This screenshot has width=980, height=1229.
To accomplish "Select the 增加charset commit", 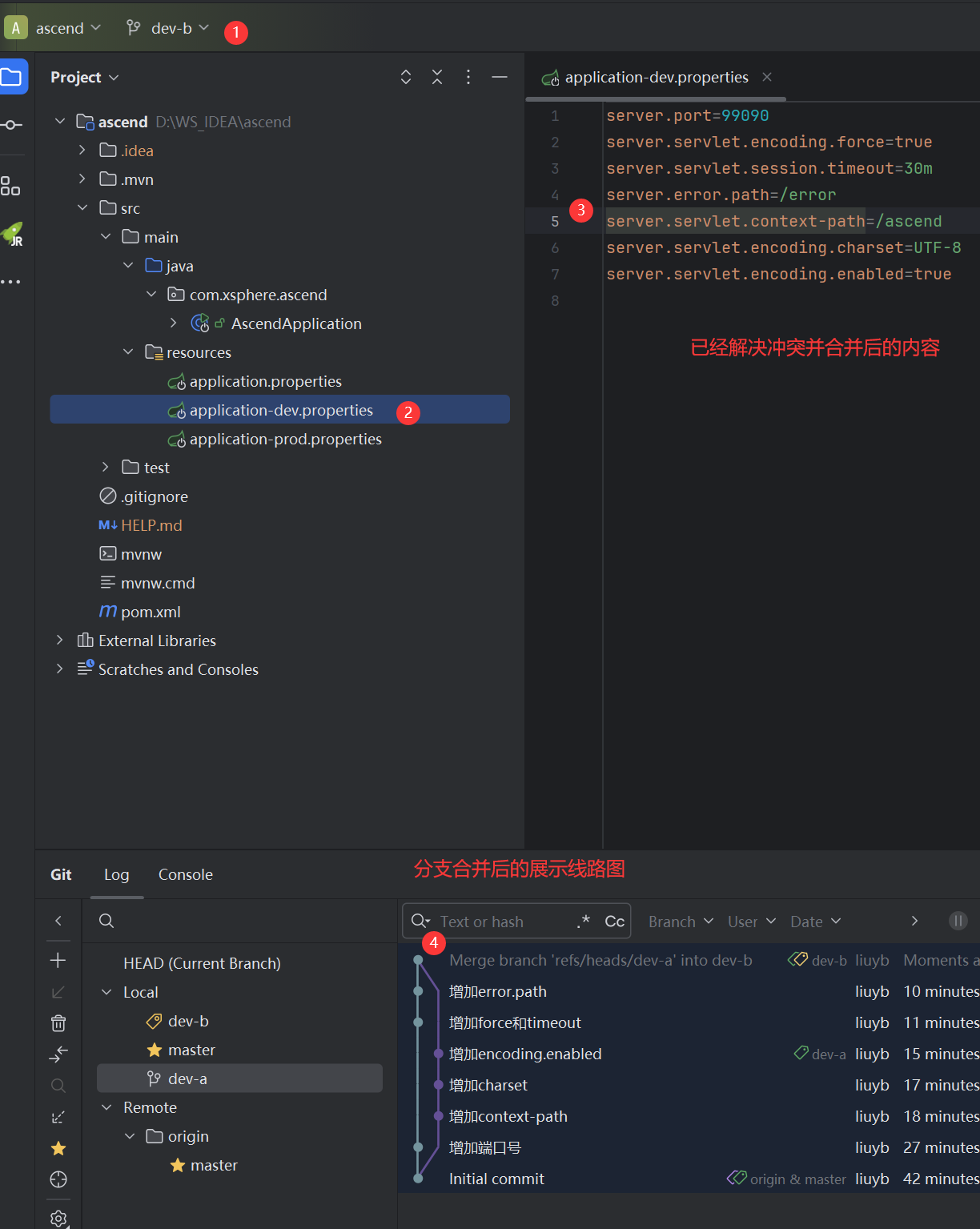I will click(488, 1085).
